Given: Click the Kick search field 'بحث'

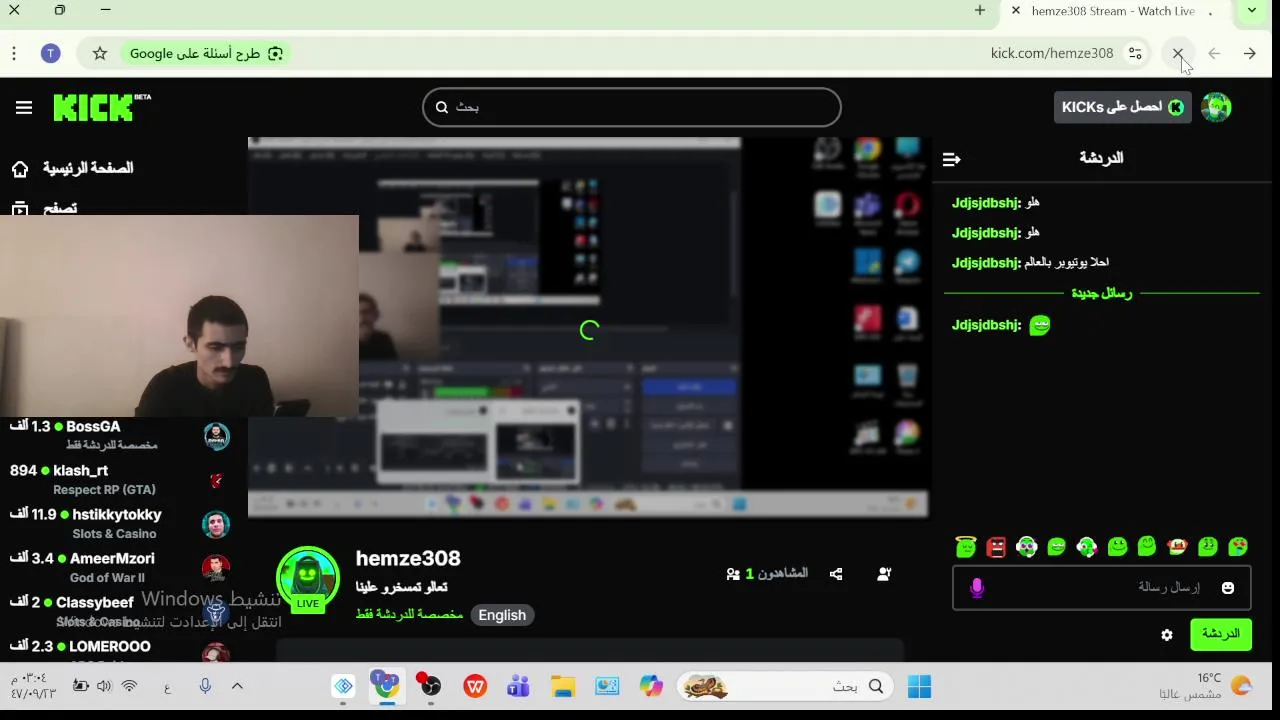Looking at the screenshot, I should pos(631,107).
